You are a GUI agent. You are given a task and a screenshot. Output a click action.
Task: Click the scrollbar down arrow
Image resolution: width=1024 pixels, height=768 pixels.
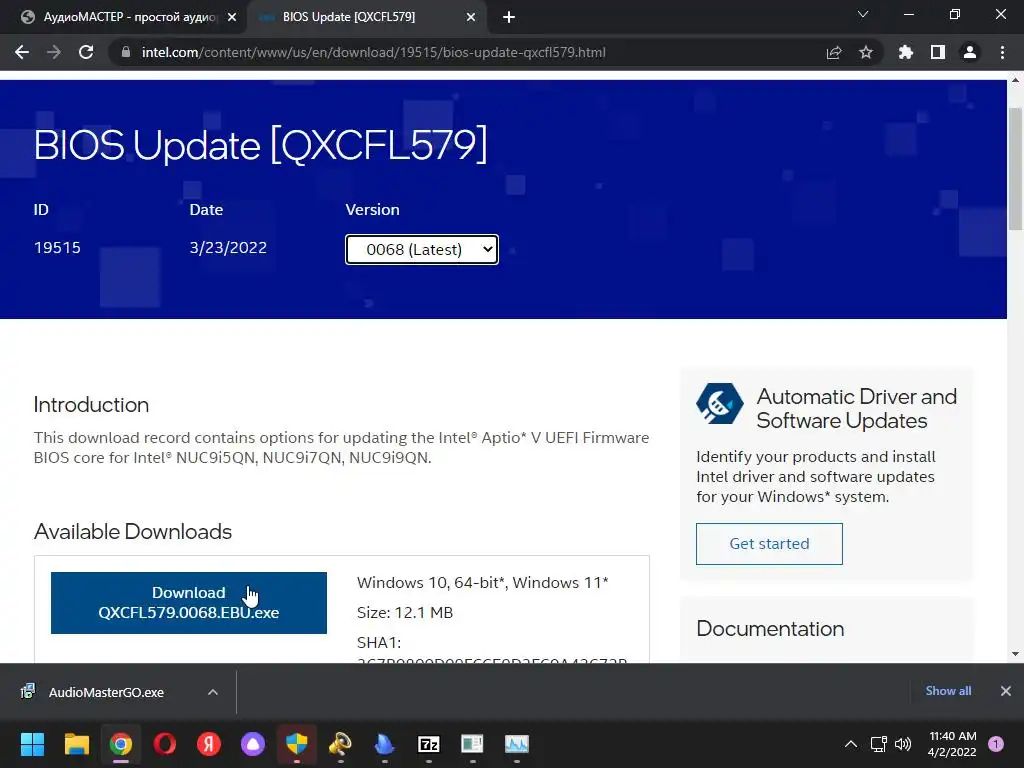click(1016, 654)
